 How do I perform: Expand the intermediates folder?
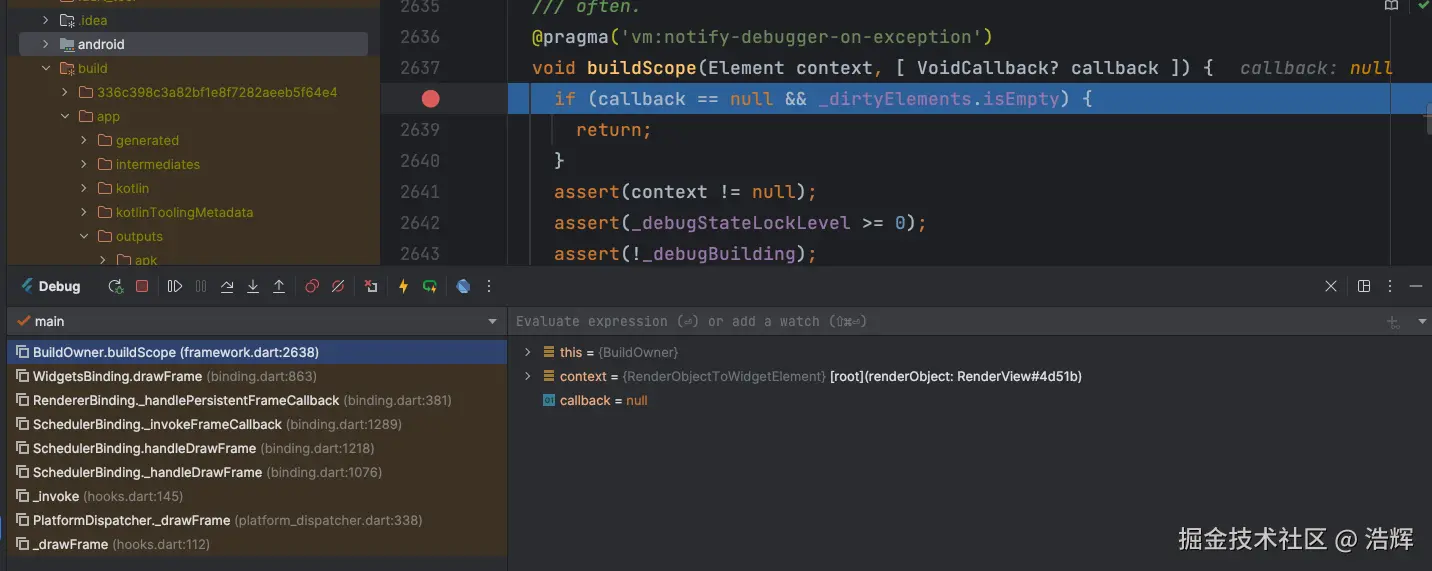pos(84,164)
